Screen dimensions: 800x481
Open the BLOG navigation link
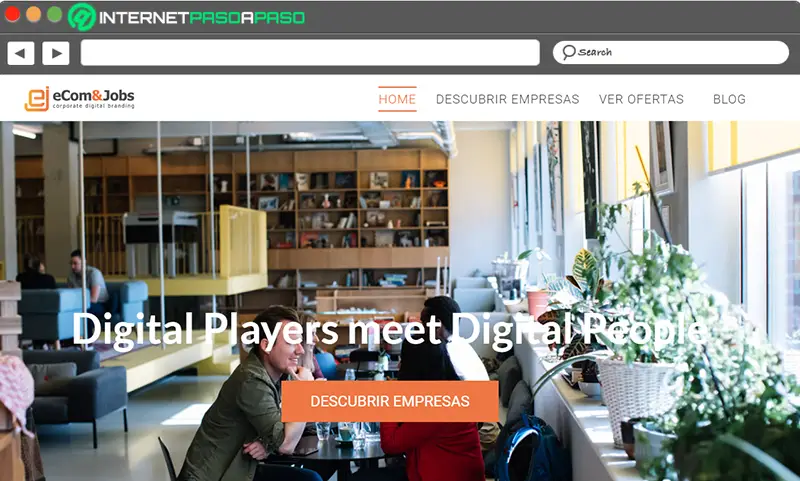pos(729,99)
